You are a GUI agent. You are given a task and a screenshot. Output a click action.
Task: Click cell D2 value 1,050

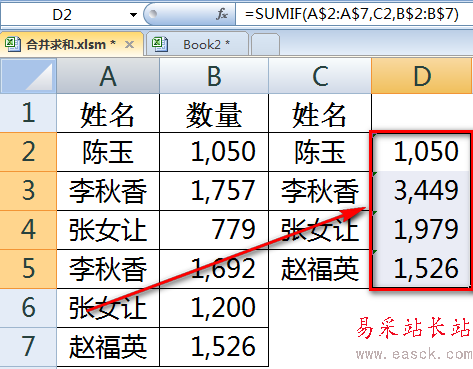pyautogui.click(x=422, y=152)
